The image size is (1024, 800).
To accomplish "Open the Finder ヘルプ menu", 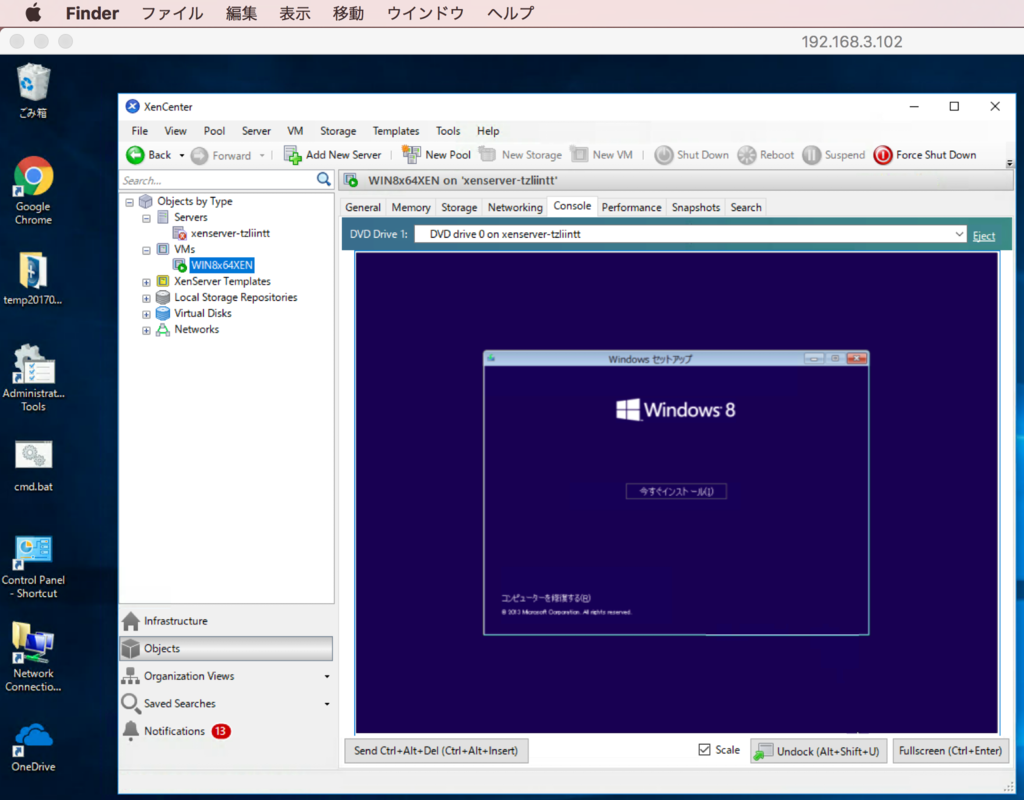I will [510, 13].
